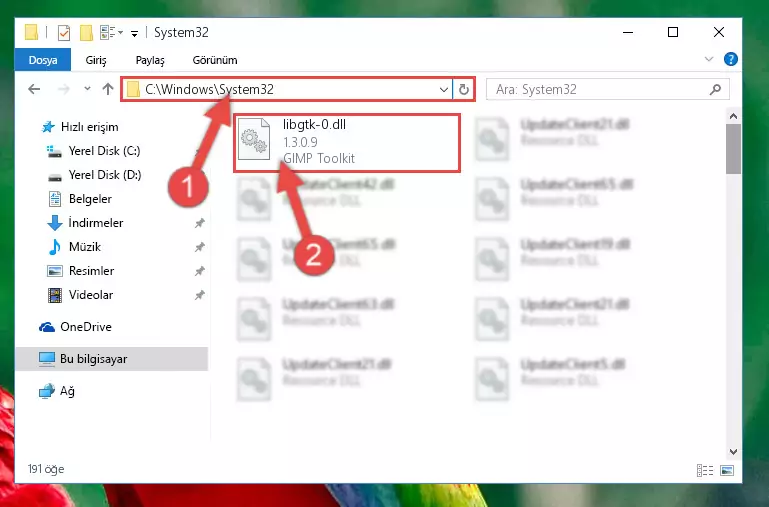Open the Customize Quick Access Toolbar dropdown arrow
Viewport: 769px width, 507px height.
pos(134,33)
